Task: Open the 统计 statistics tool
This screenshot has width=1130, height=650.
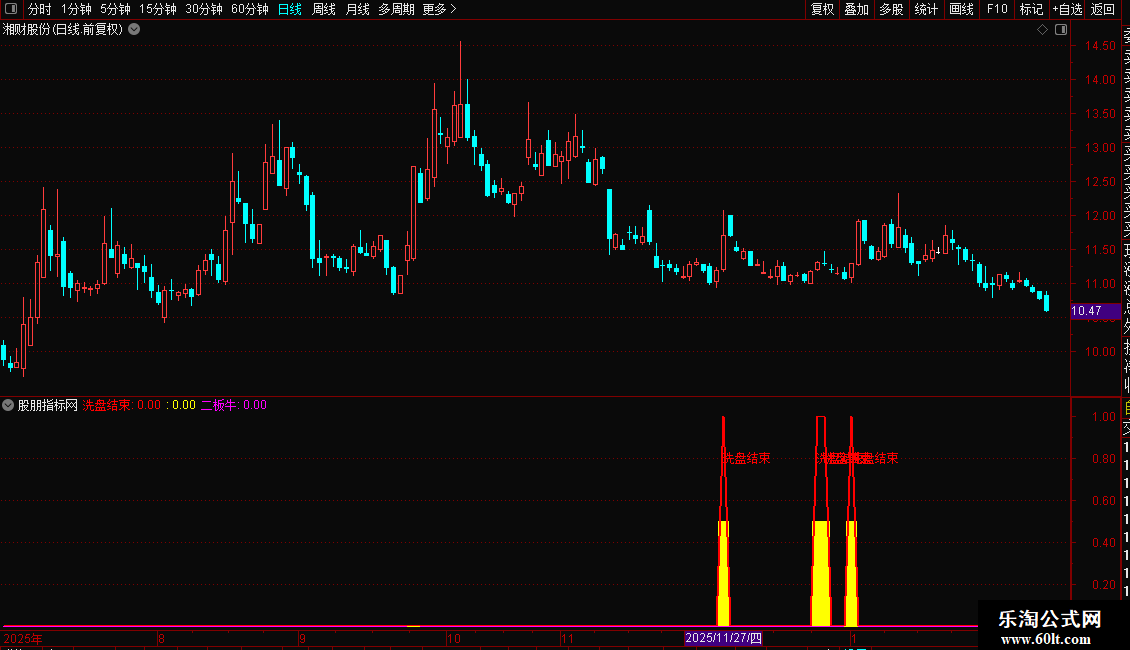Action: tap(926, 9)
